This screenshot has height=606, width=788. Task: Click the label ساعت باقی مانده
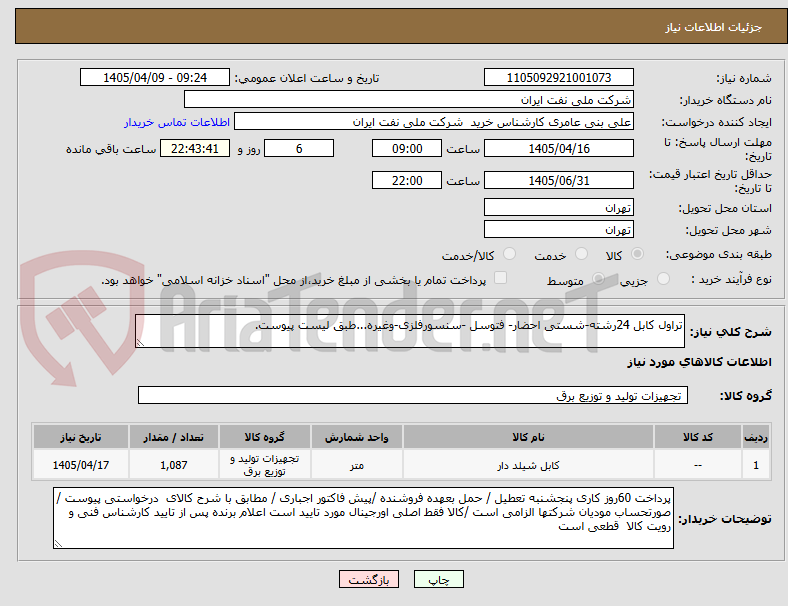[111, 149]
